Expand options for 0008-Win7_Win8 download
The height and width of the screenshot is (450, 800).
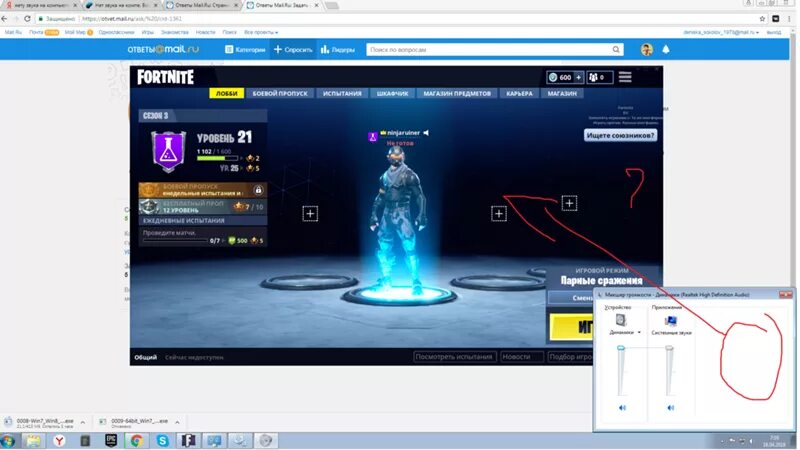click(82, 422)
